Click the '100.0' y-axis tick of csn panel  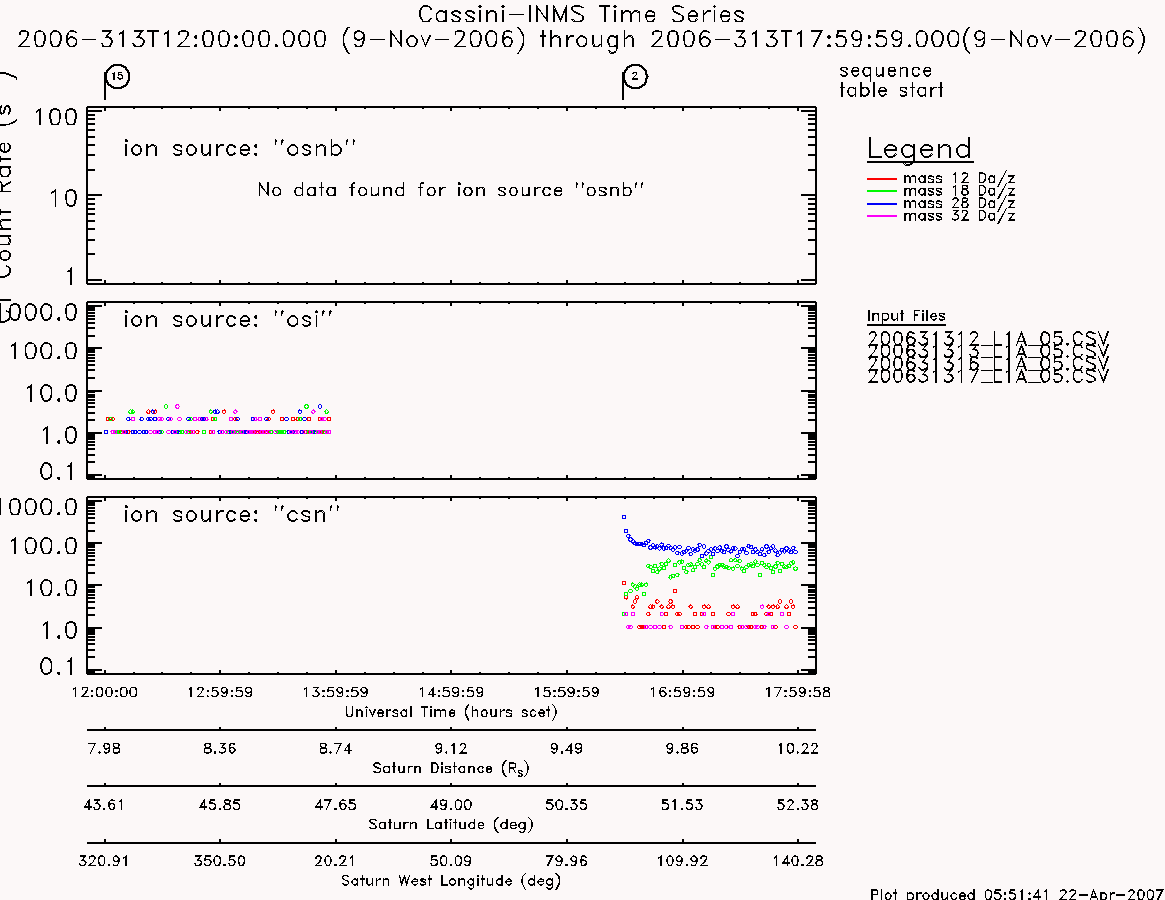click(44, 546)
